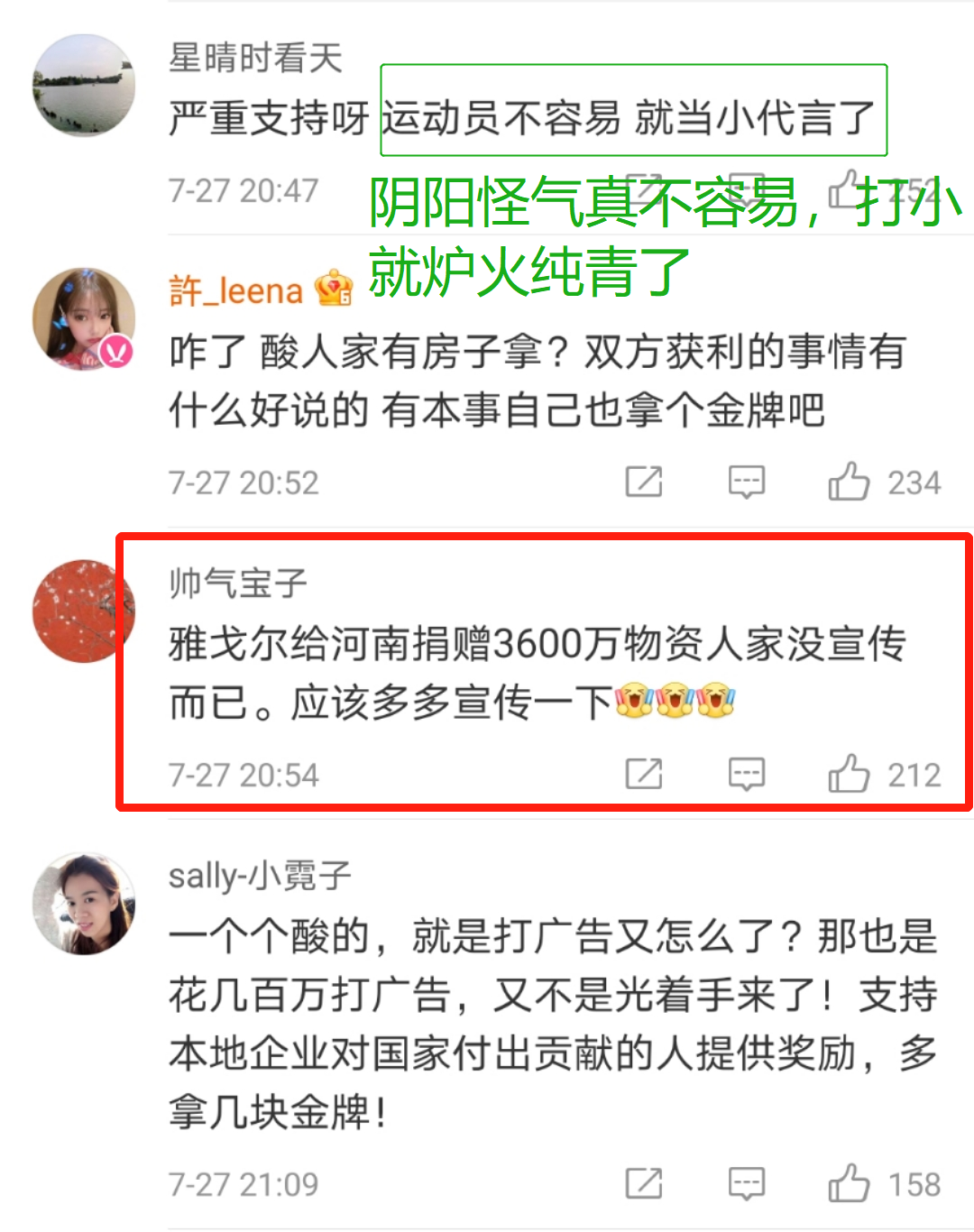Reply to the comment posted at 7-27 21:09

(x=747, y=1184)
